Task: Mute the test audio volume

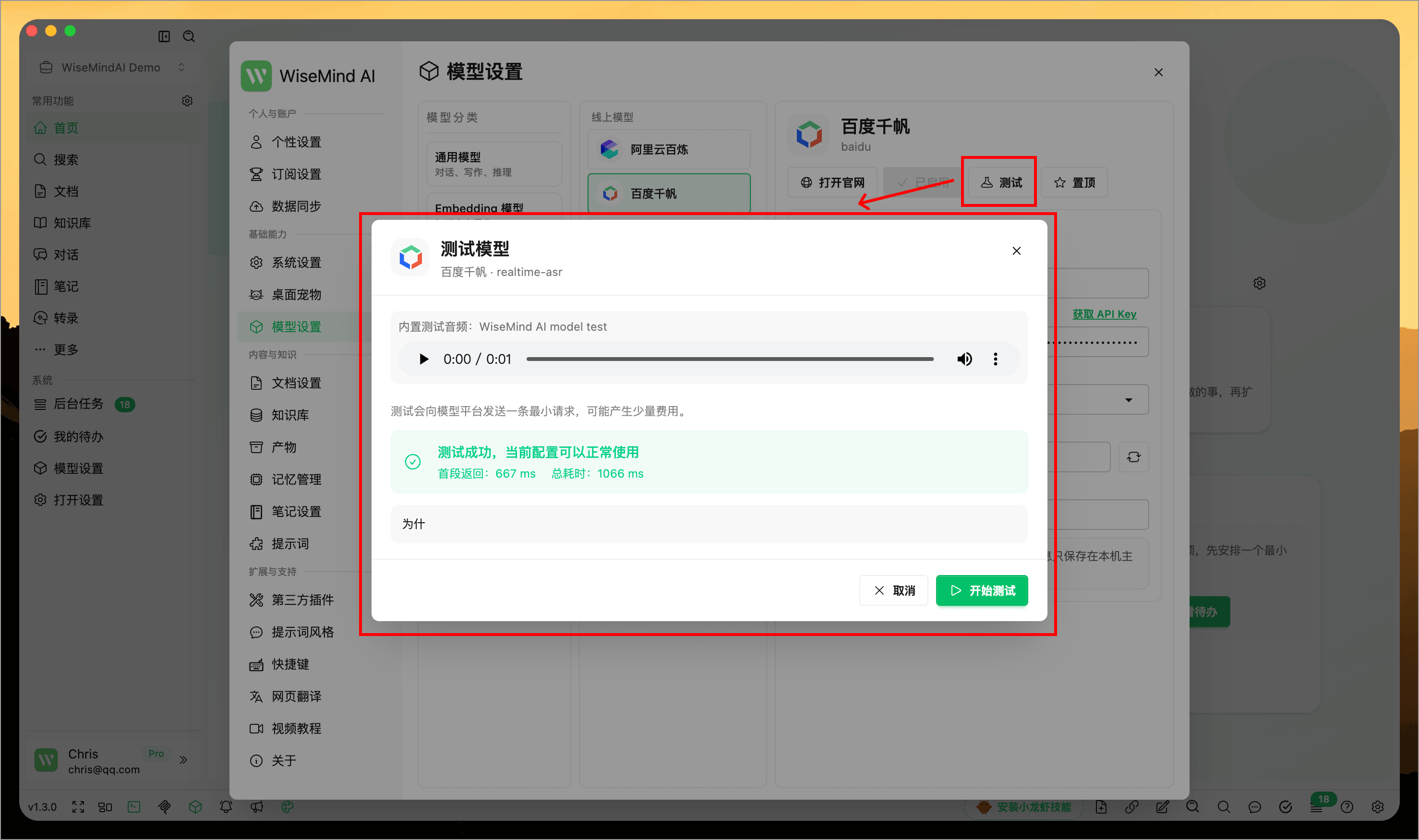Action: point(964,359)
